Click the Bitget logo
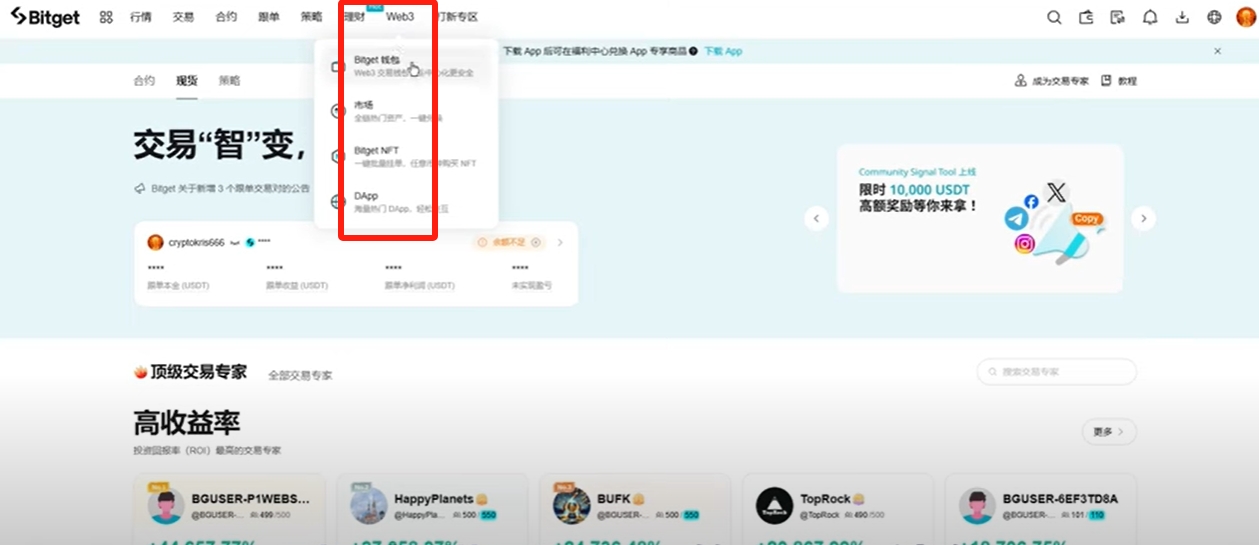1259x545 pixels. tap(45, 17)
